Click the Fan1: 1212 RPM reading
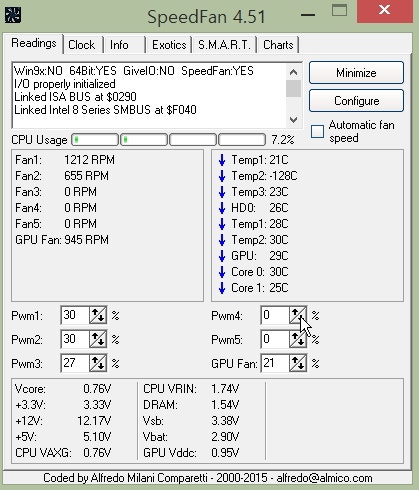This screenshot has height=490, width=419. [65, 160]
